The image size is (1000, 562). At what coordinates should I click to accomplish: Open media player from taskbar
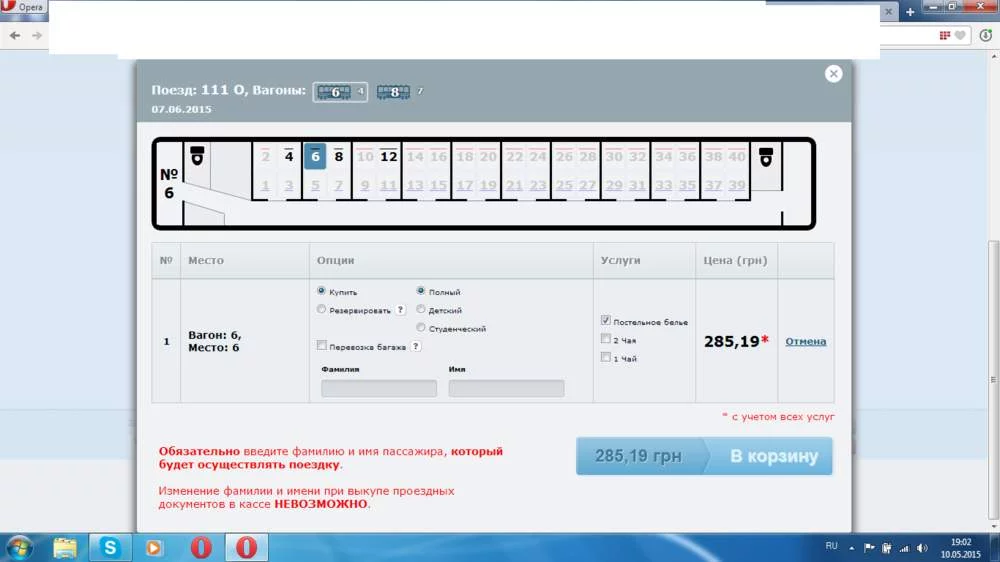[154, 548]
